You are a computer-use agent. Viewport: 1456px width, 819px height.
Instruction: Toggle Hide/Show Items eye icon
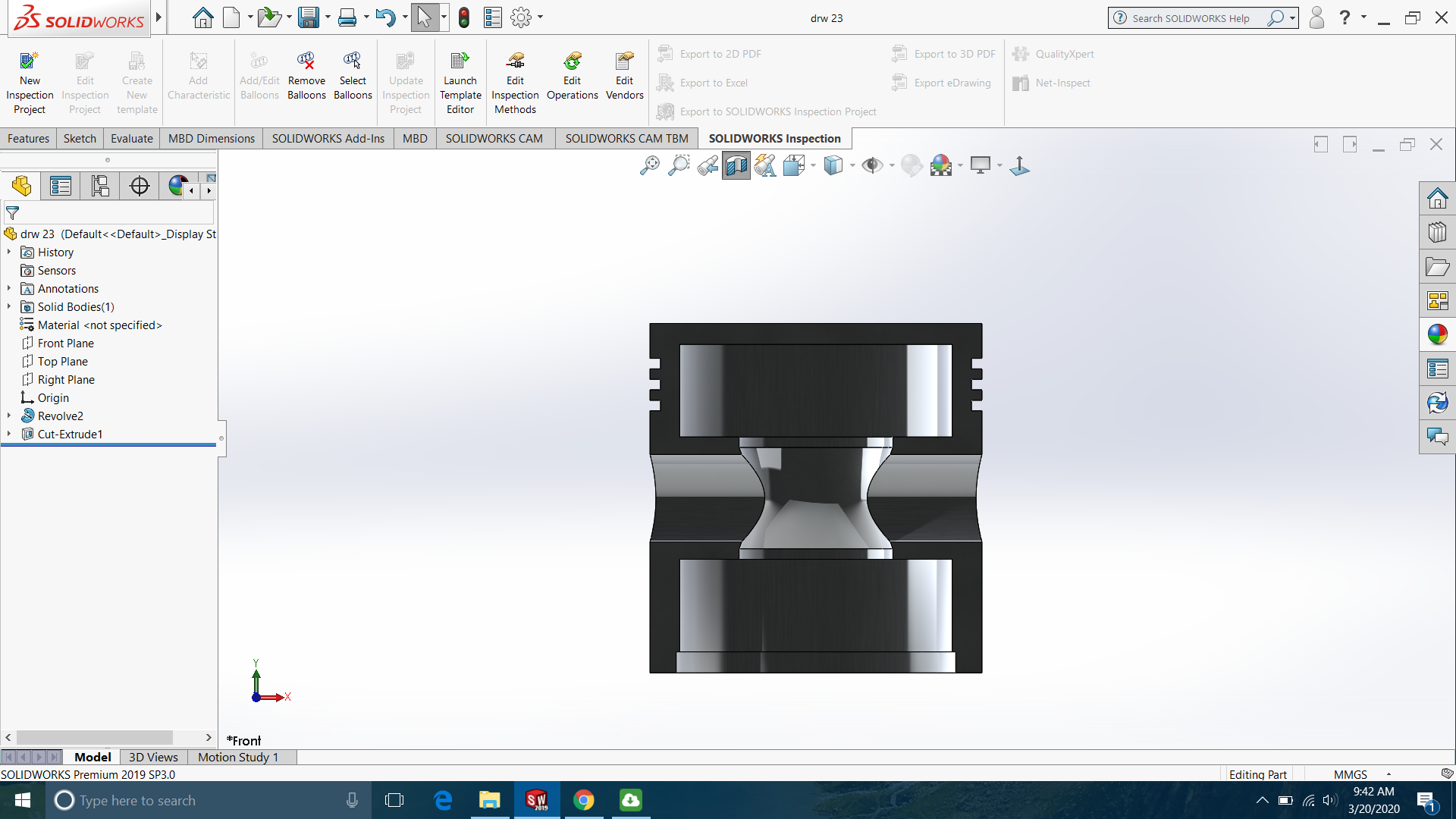coord(872,165)
